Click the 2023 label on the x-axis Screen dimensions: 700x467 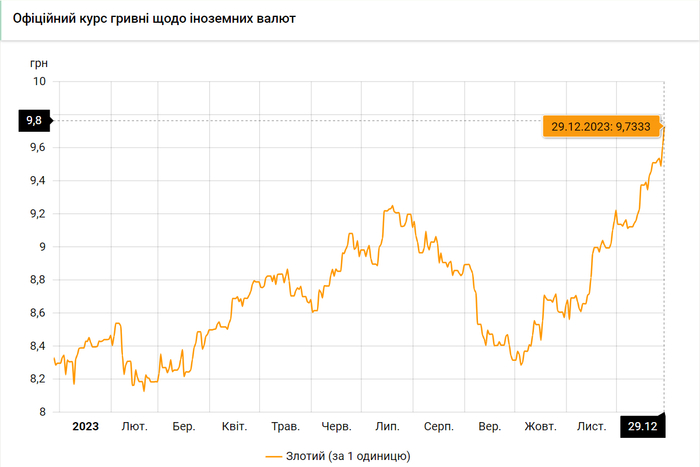coord(85,426)
